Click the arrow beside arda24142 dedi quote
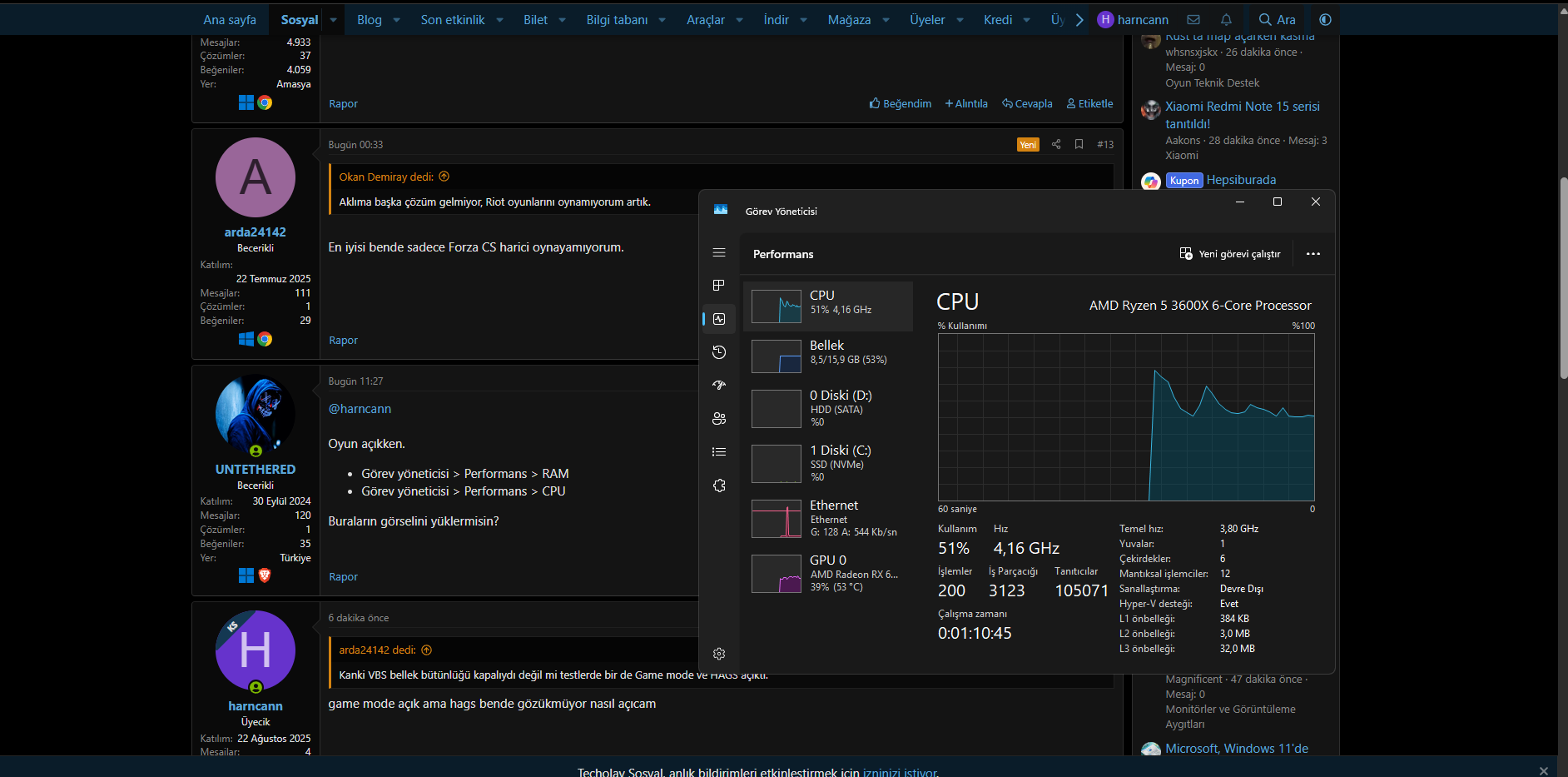The width and height of the screenshot is (1568, 777). click(x=427, y=650)
